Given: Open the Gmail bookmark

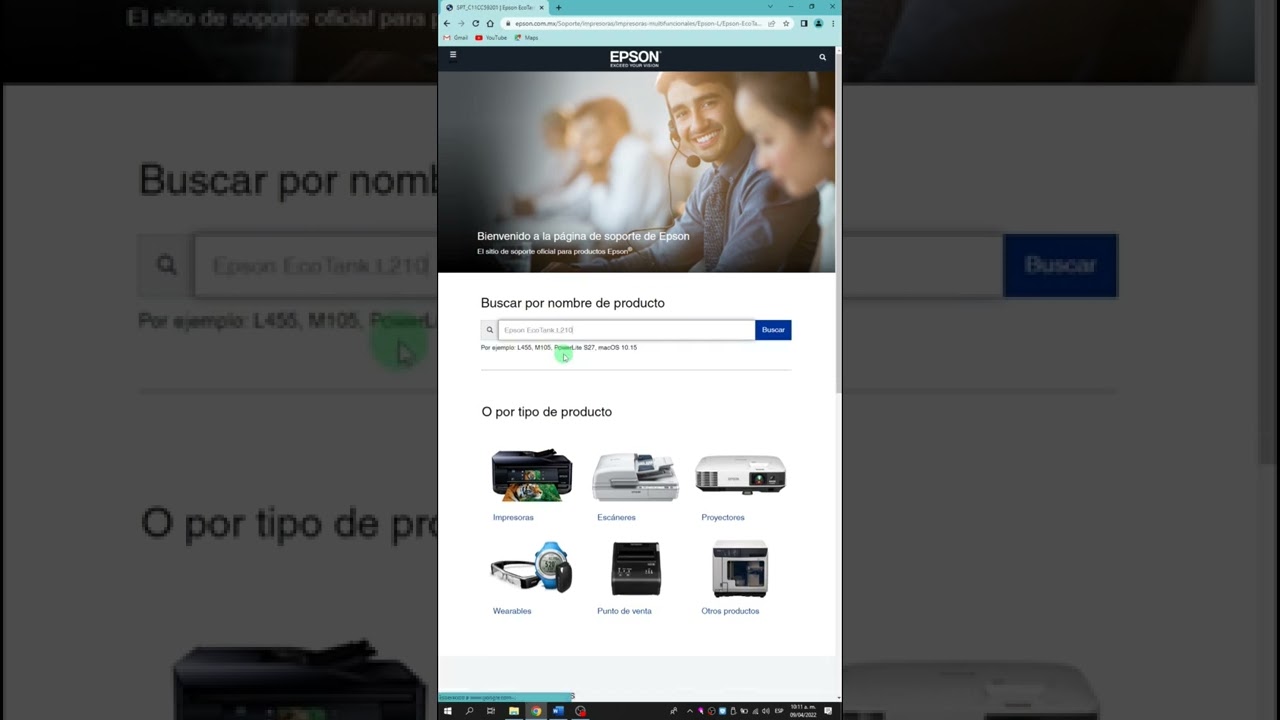Looking at the screenshot, I should click(x=456, y=38).
